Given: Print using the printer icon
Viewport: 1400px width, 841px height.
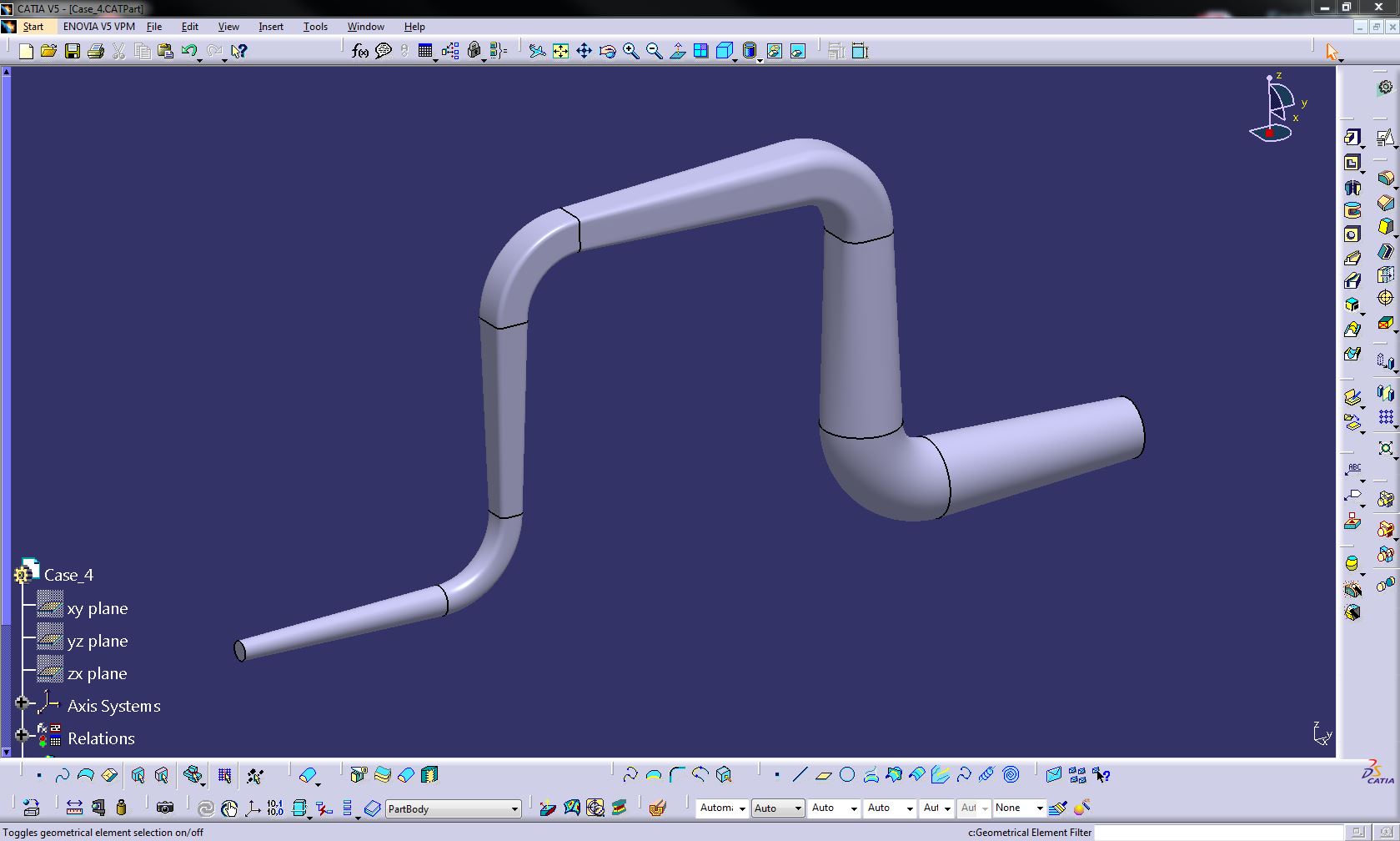Looking at the screenshot, I should [x=96, y=52].
